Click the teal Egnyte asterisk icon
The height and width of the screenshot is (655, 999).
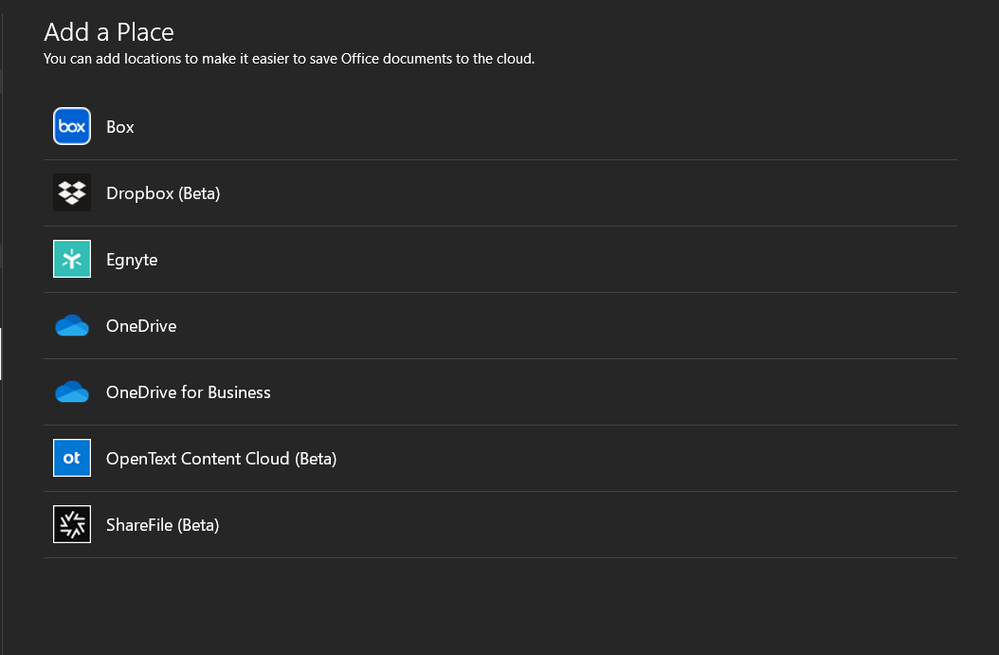click(x=72, y=259)
